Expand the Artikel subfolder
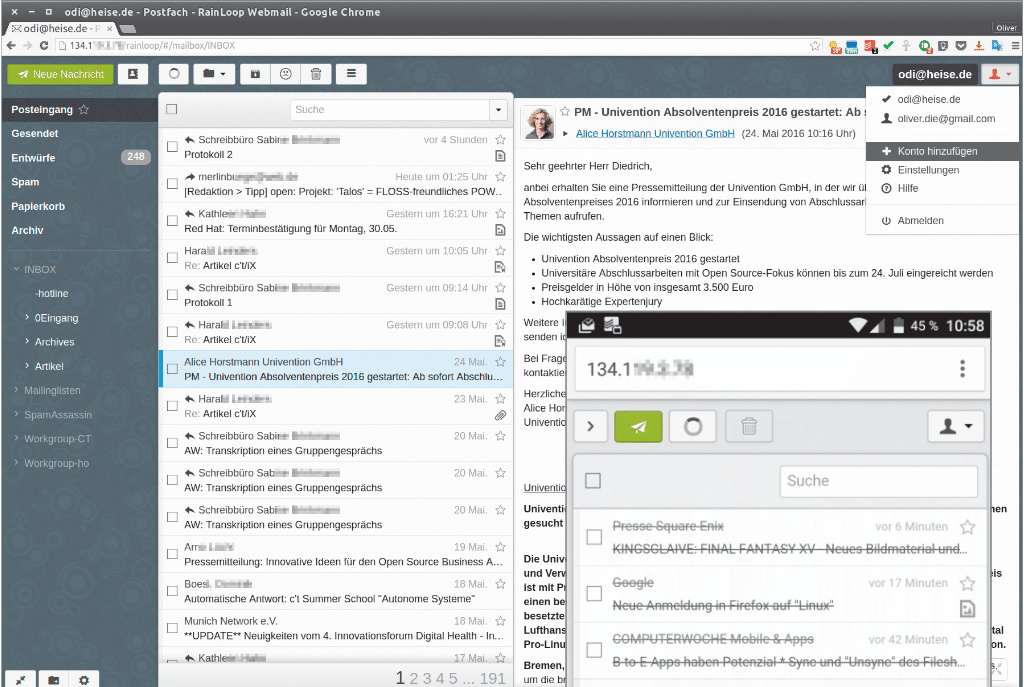This screenshot has width=1024, height=687. (x=27, y=366)
